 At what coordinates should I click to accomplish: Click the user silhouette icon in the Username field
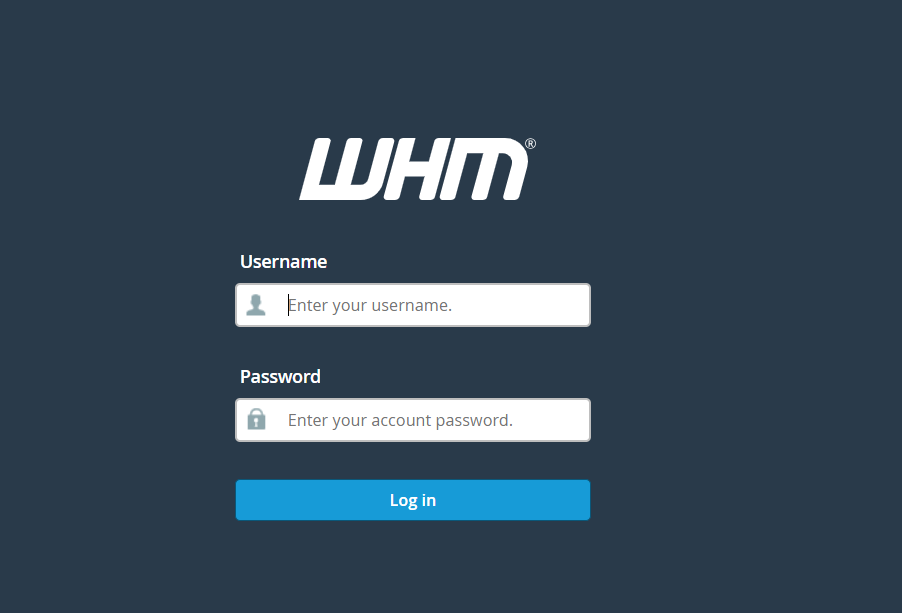pyautogui.click(x=256, y=305)
